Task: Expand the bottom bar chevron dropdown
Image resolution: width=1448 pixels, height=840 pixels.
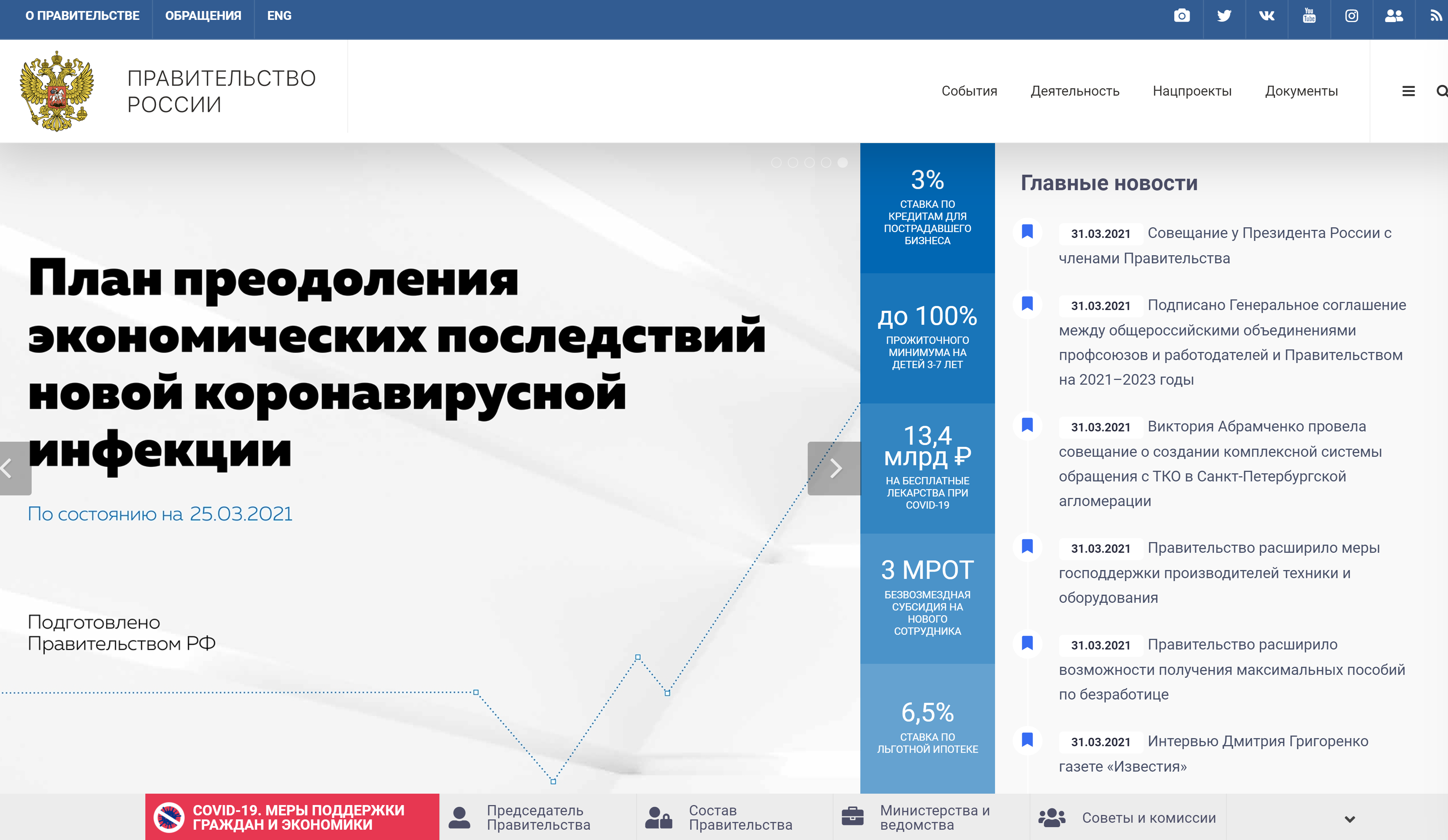Action: (x=1350, y=819)
